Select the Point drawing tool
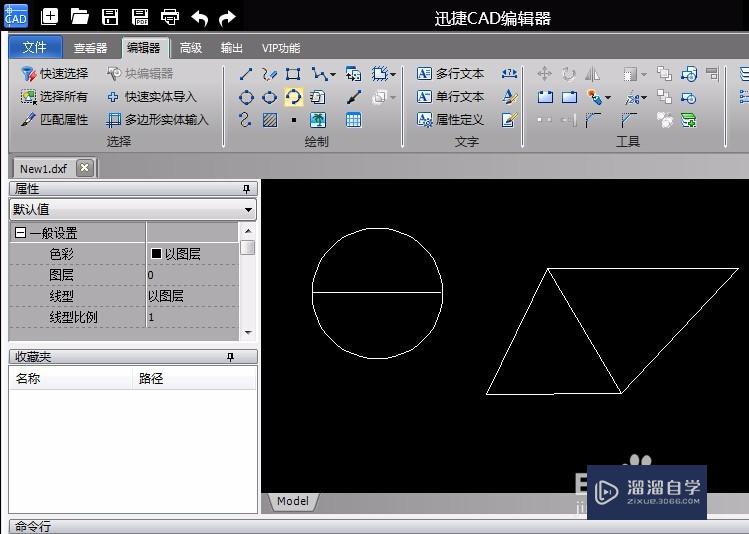 [x=294, y=120]
